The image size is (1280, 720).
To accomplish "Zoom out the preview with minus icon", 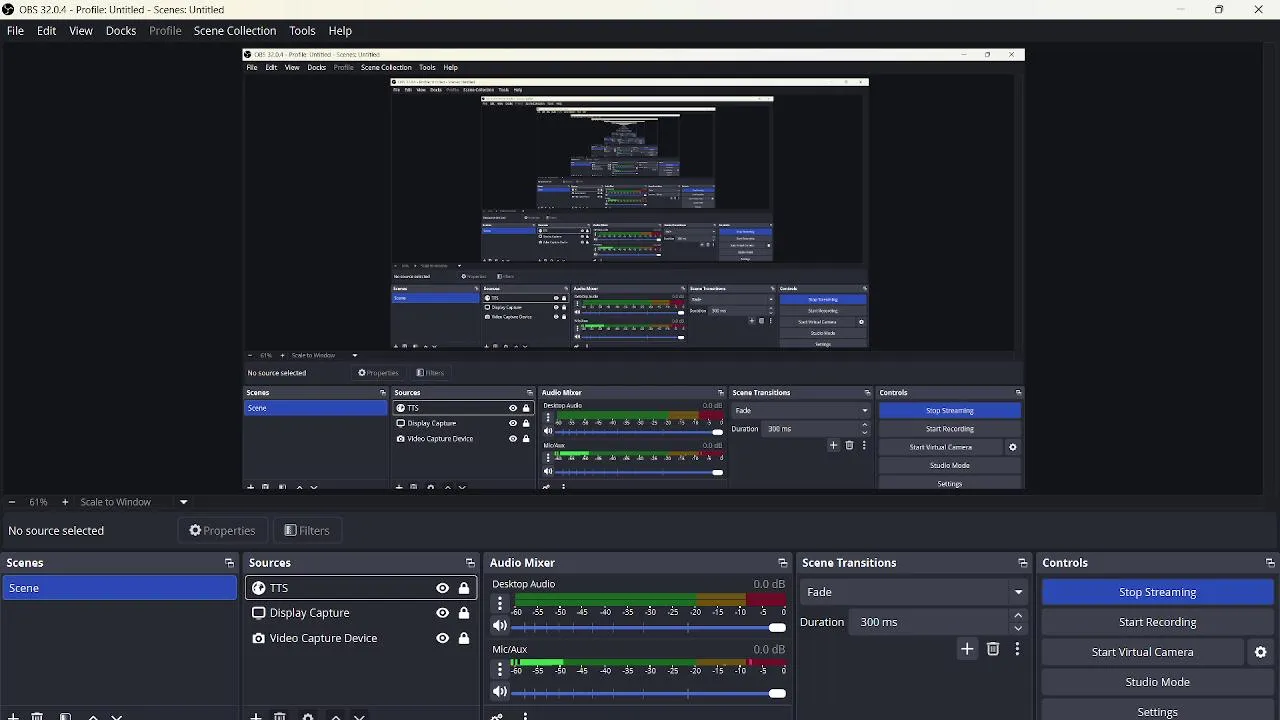I will pyautogui.click(x=11, y=502).
